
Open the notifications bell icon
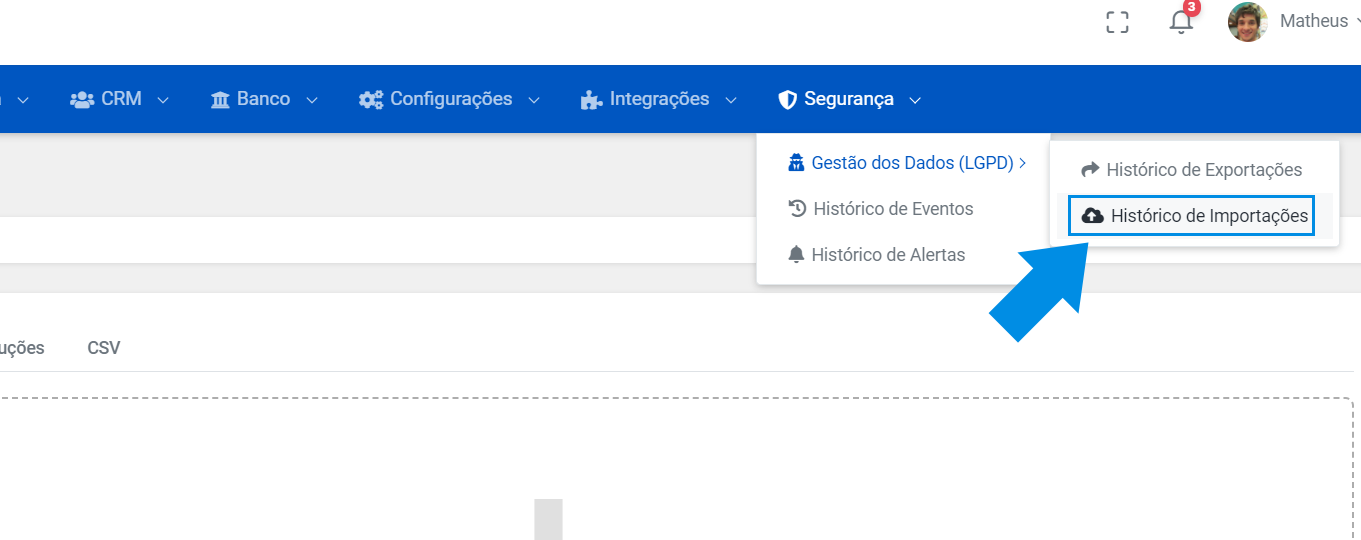(x=1182, y=22)
